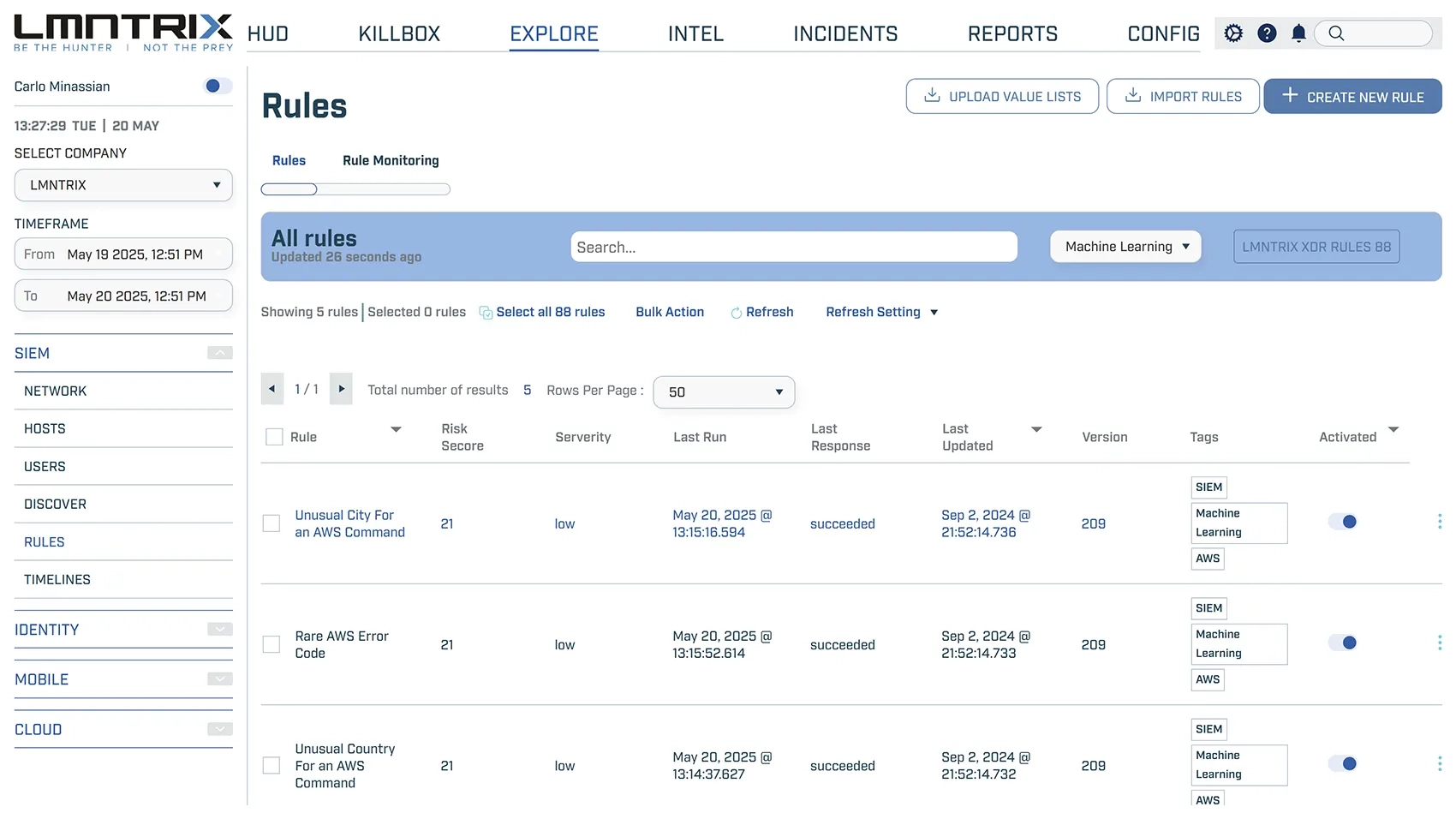The height and width of the screenshot is (819, 1456).
Task: Expand the CLOUD sidebar section
Action: [220, 729]
